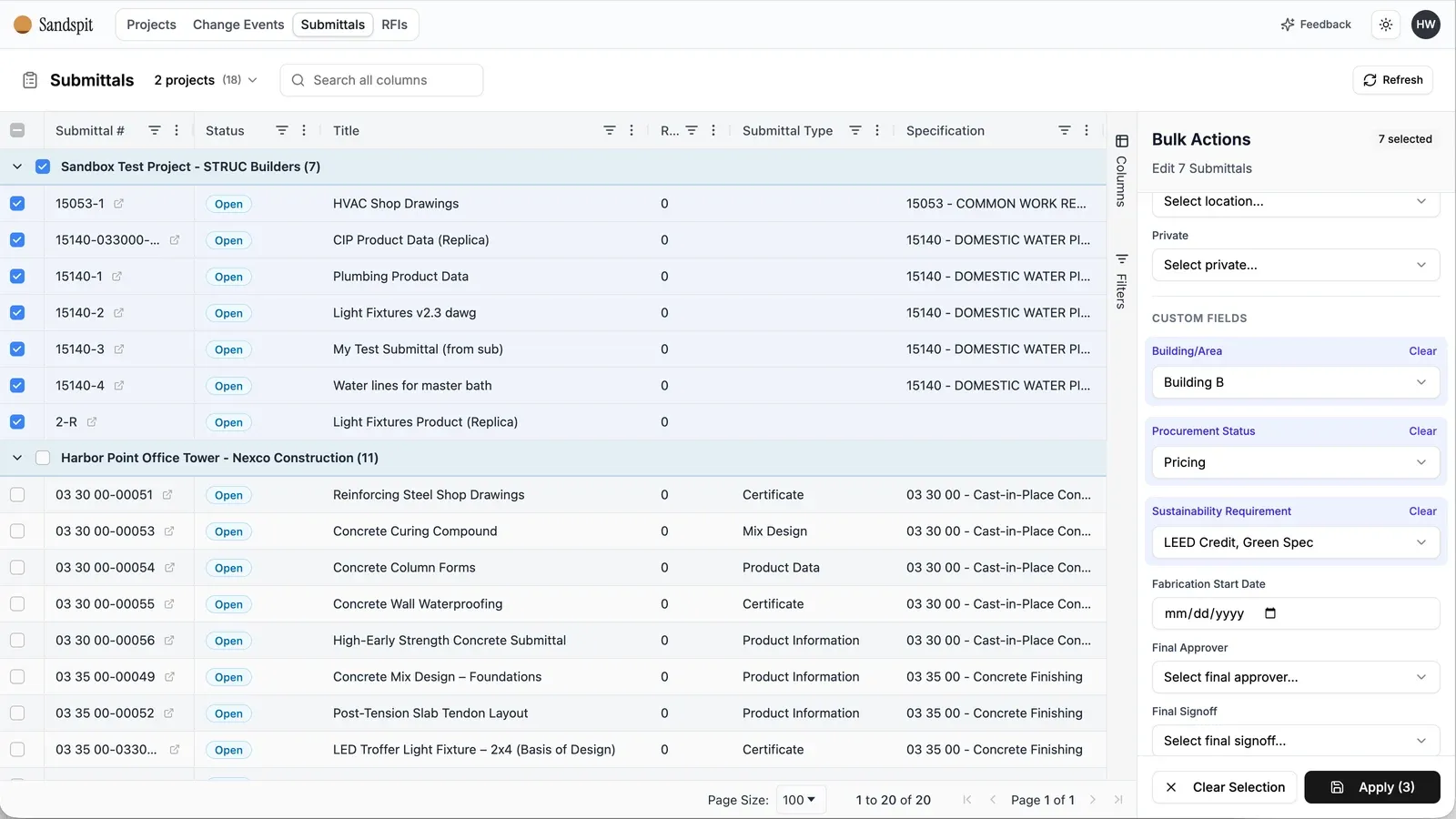Go to next page arrow
1456x819 pixels.
(1093, 800)
